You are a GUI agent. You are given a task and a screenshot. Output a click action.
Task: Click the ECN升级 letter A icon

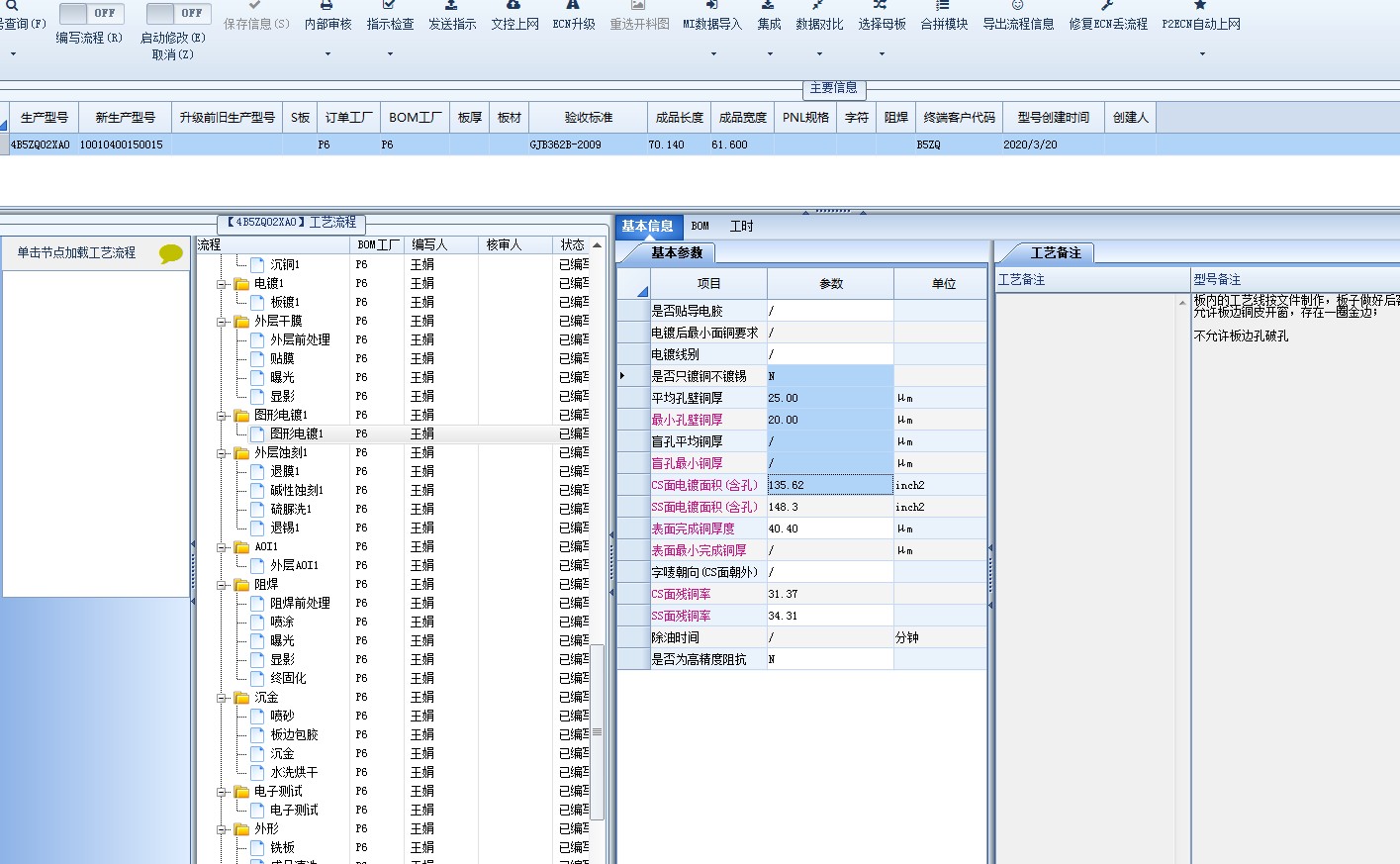(573, 5)
